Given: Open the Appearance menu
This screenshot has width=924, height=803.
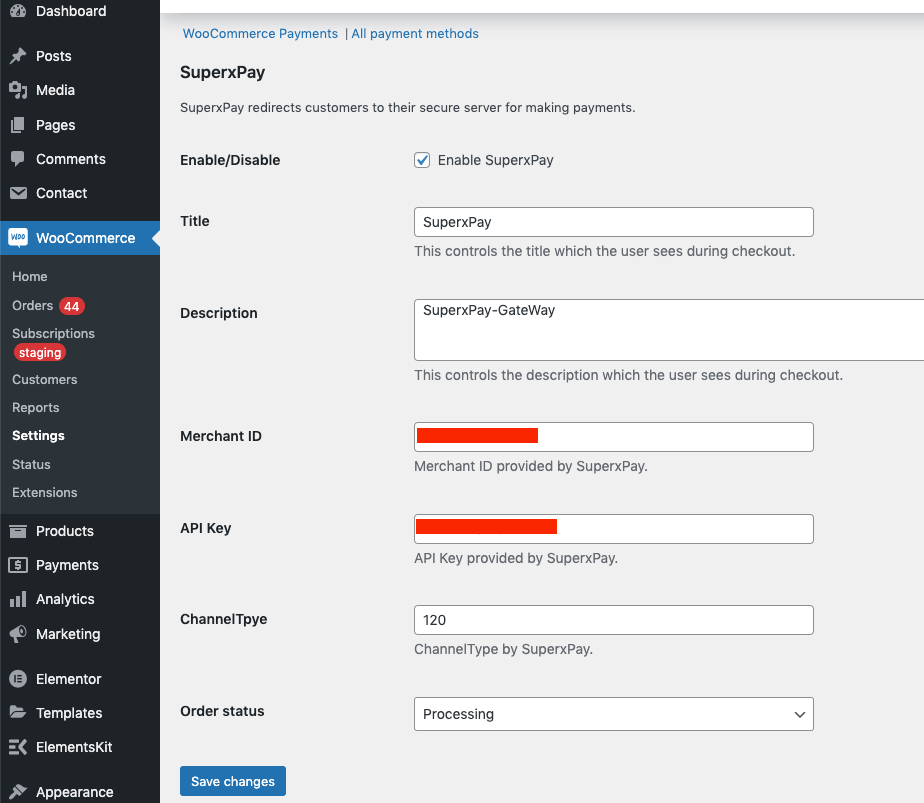Looking at the screenshot, I should click(74, 792).
